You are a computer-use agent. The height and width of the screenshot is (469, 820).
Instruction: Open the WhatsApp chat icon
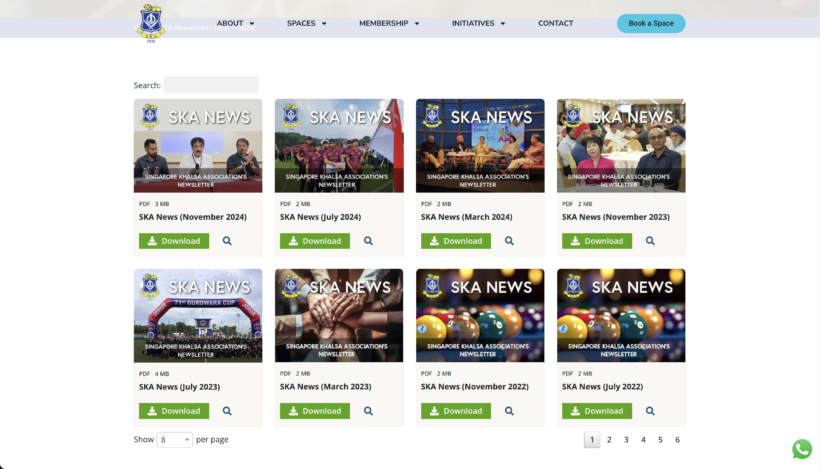point(802,449)
